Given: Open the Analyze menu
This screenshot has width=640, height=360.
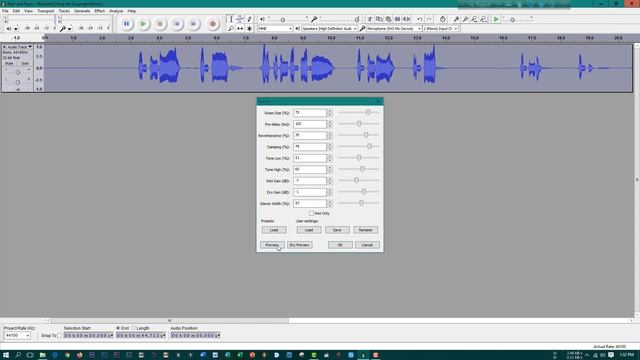Looking at the screenshot, I should click(116, 11).
